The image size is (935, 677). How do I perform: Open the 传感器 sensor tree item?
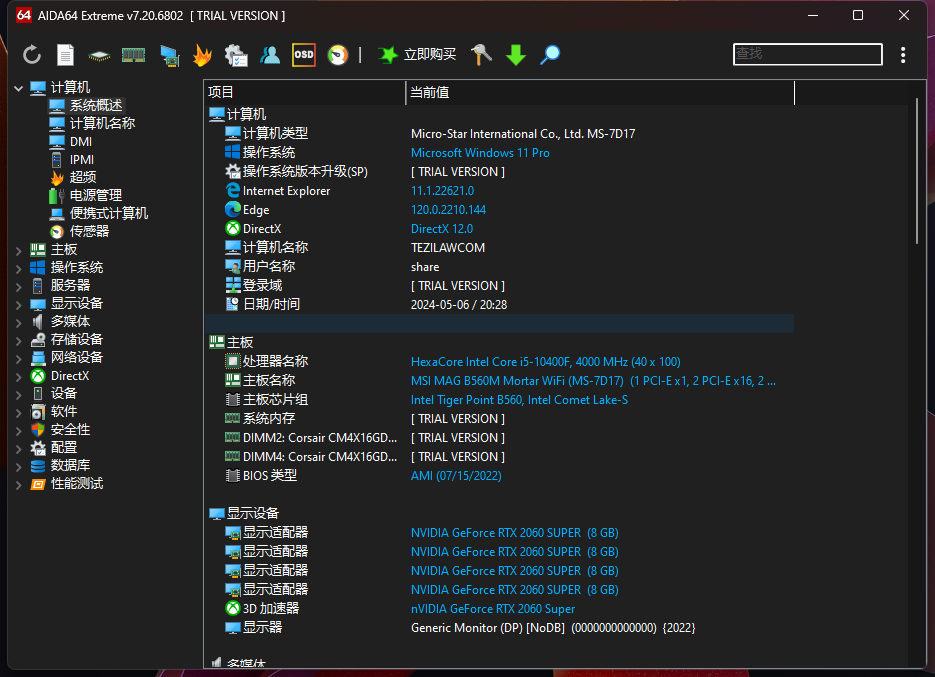tap(89, 231)
